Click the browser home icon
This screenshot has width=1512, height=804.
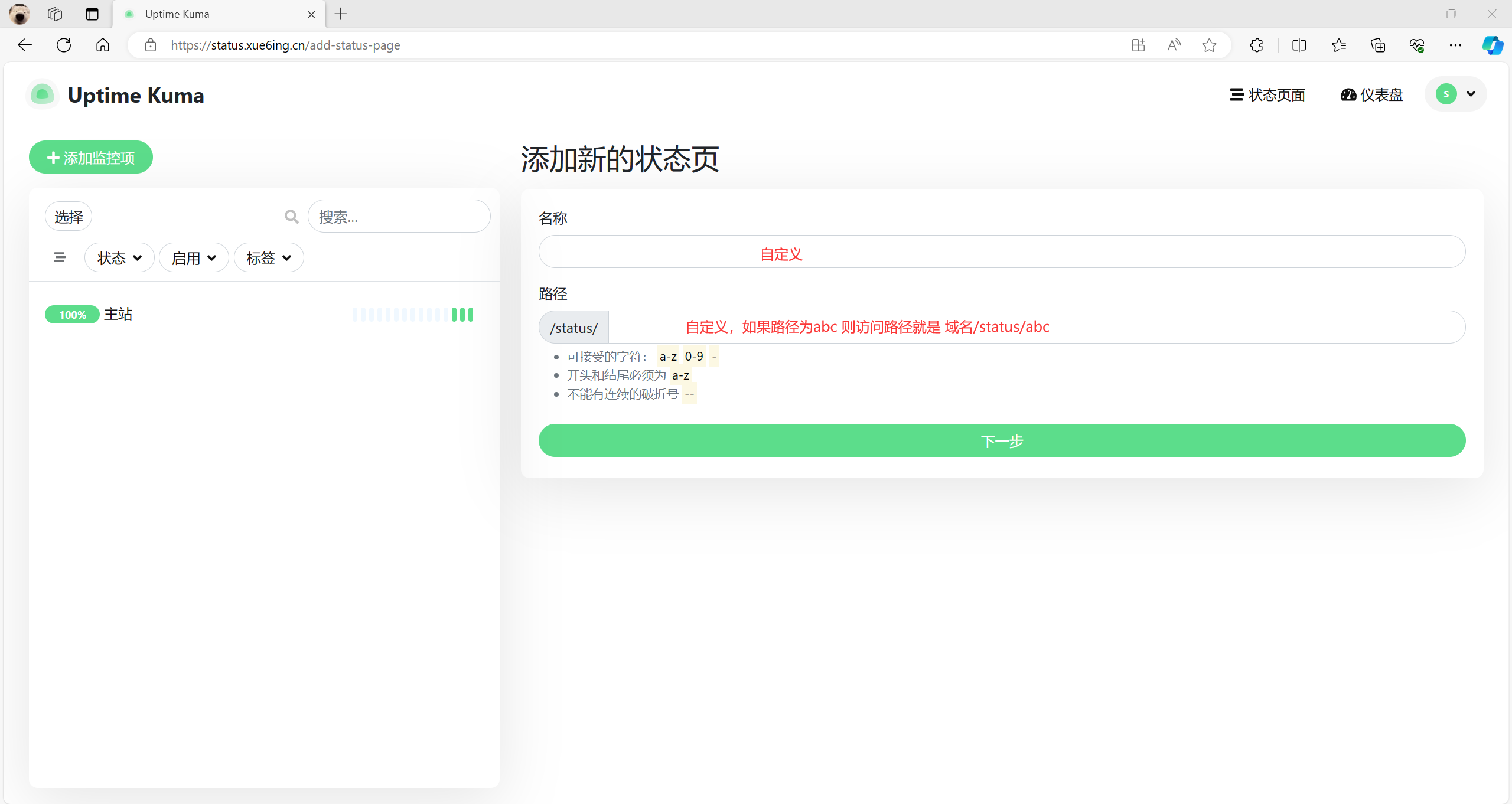point(103,45)
